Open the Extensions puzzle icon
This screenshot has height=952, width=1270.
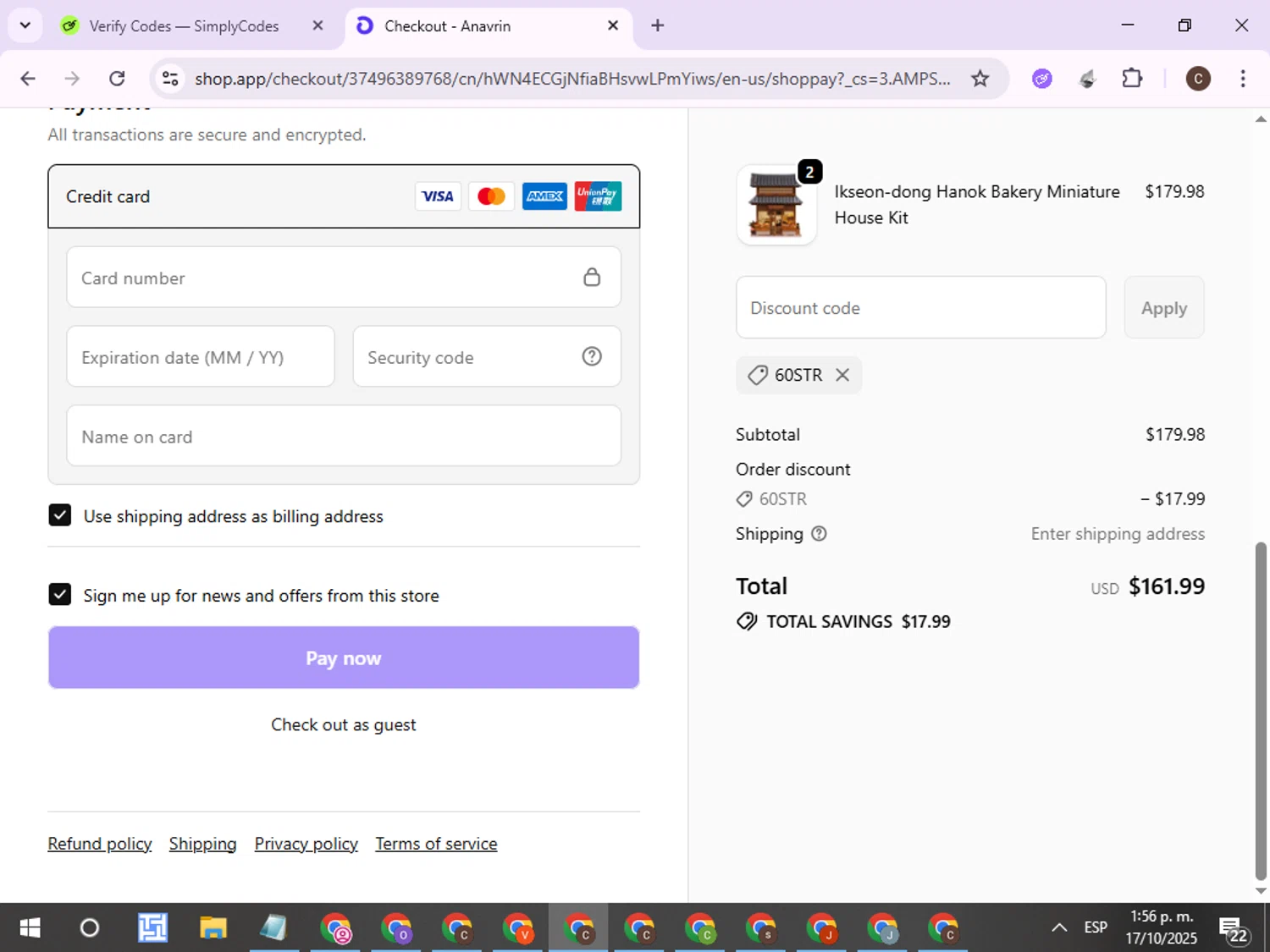tap(1132, 79)
